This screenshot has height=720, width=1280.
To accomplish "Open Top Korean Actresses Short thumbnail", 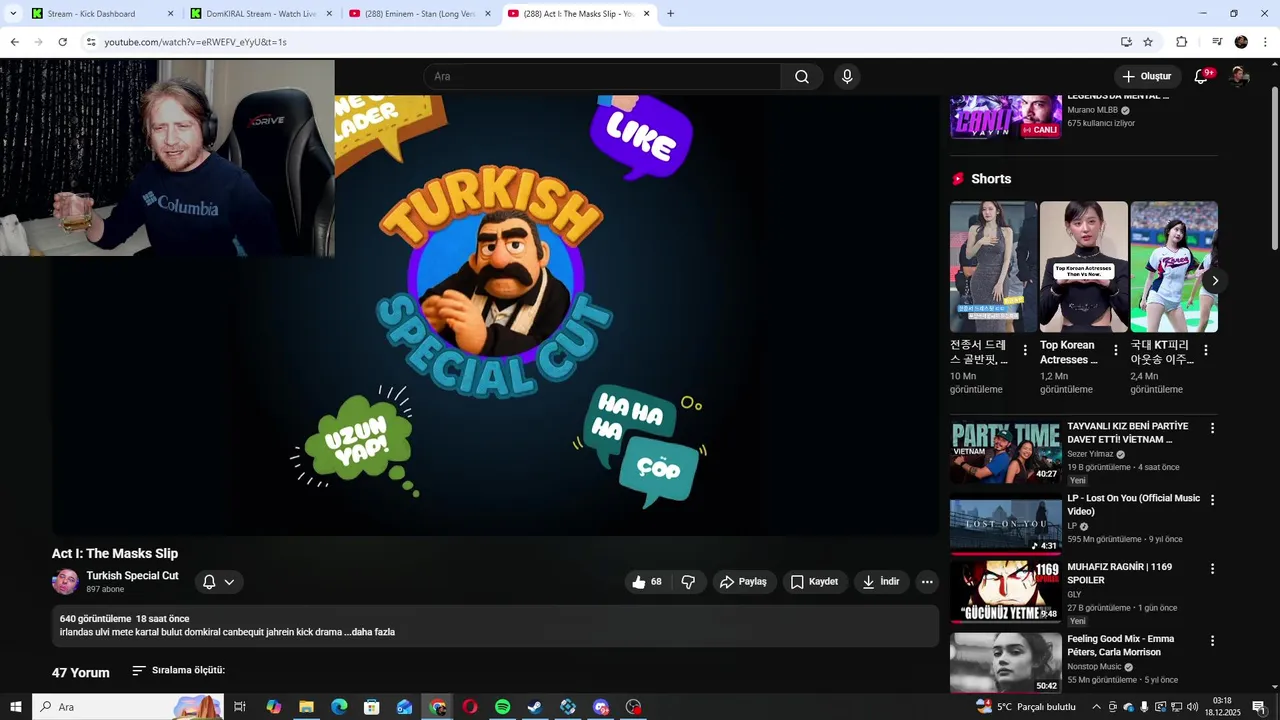I will pos(1083,267).
